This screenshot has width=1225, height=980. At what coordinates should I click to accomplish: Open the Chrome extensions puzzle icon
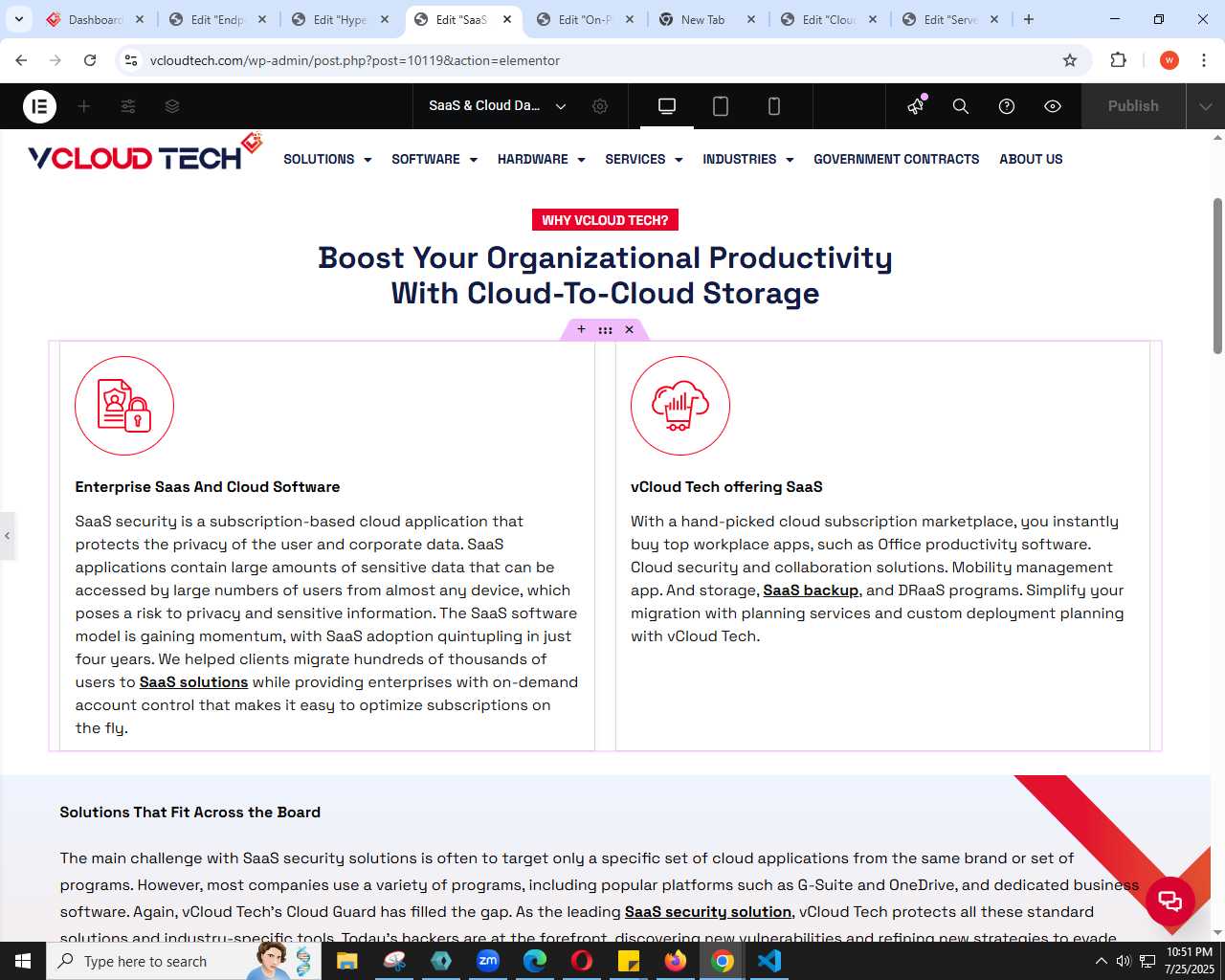[1118, 60]
